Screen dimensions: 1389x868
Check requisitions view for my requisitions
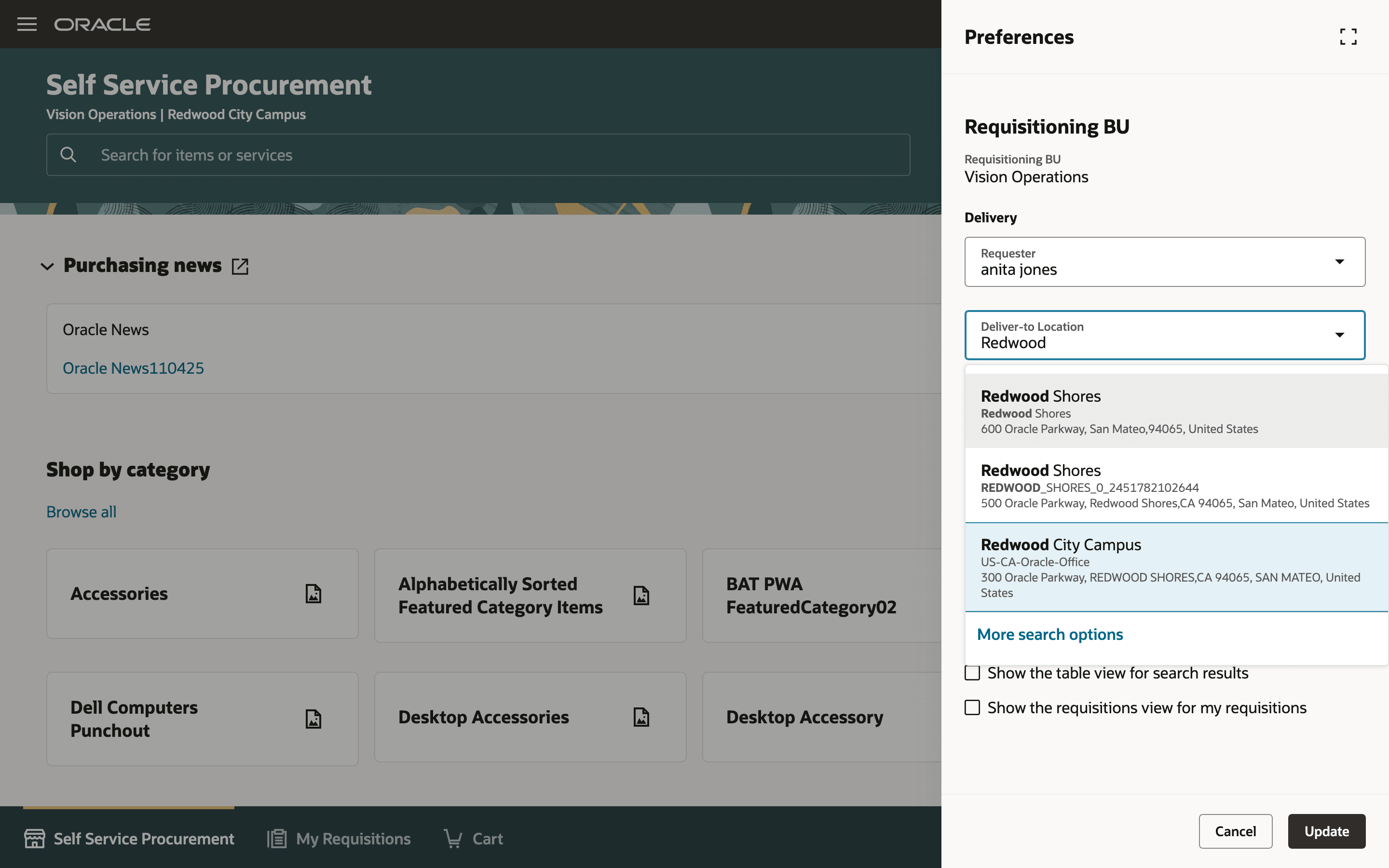(x=972, y=707)
